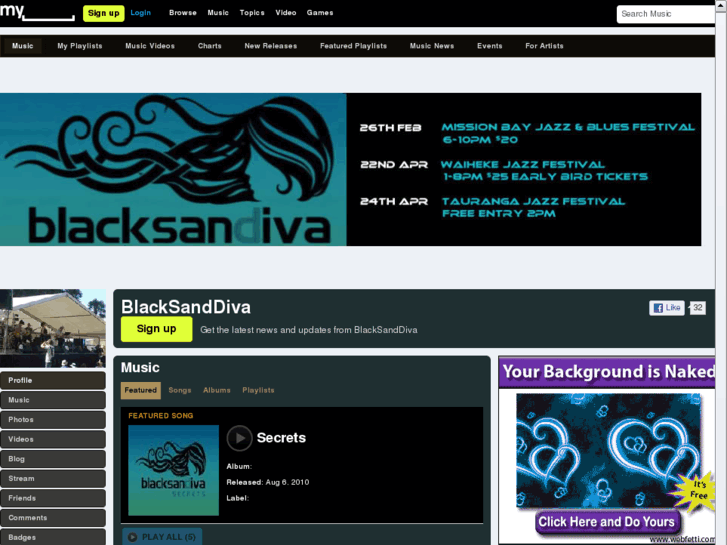Screen dimensions: 727x545
Task: Focus the Search Music field
Action: coord(666,14)
